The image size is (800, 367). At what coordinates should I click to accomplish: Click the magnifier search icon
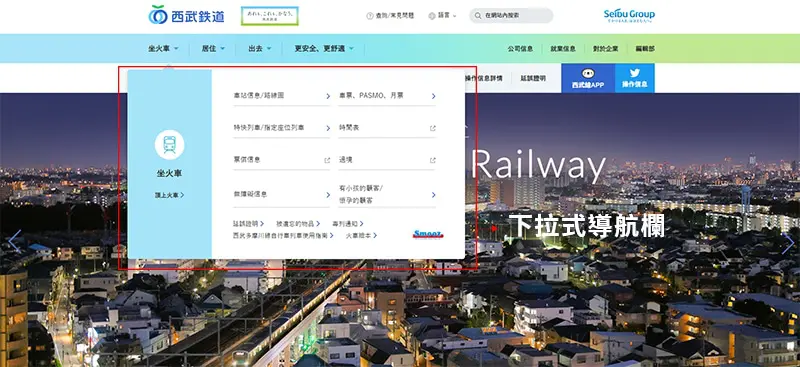[x=478, y=16]
